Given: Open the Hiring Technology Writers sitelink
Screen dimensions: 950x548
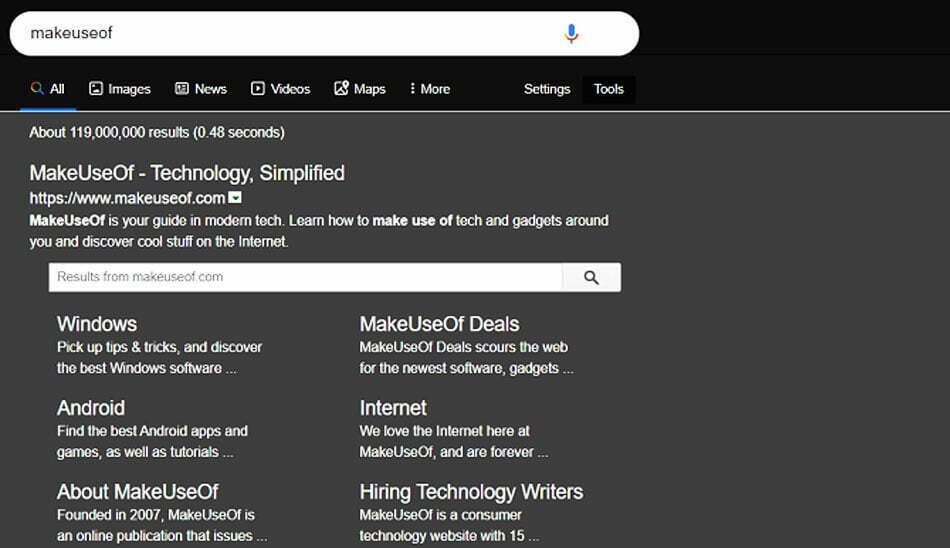Looking at the screenshot, I should coord(471,492).
